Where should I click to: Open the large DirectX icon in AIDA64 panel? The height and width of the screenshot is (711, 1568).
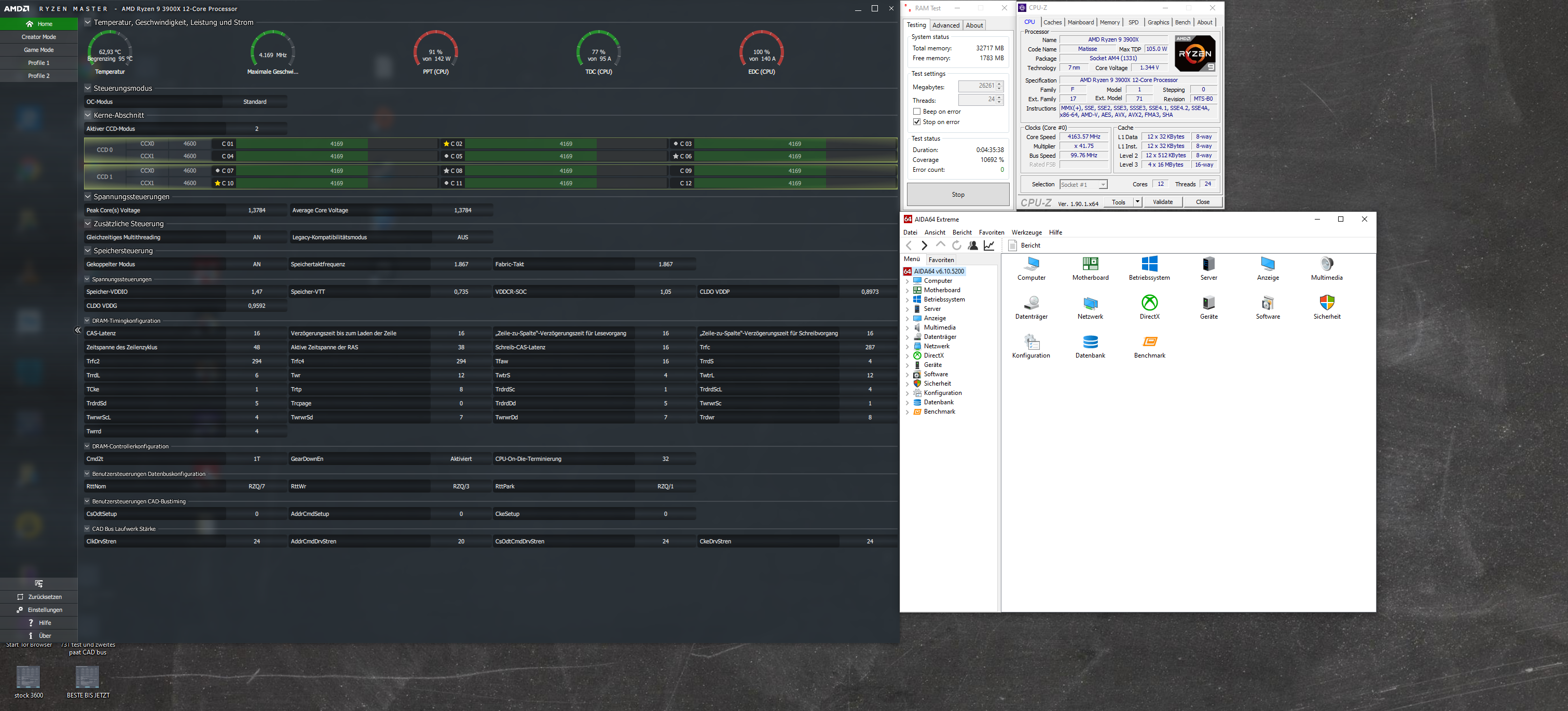1149,307
